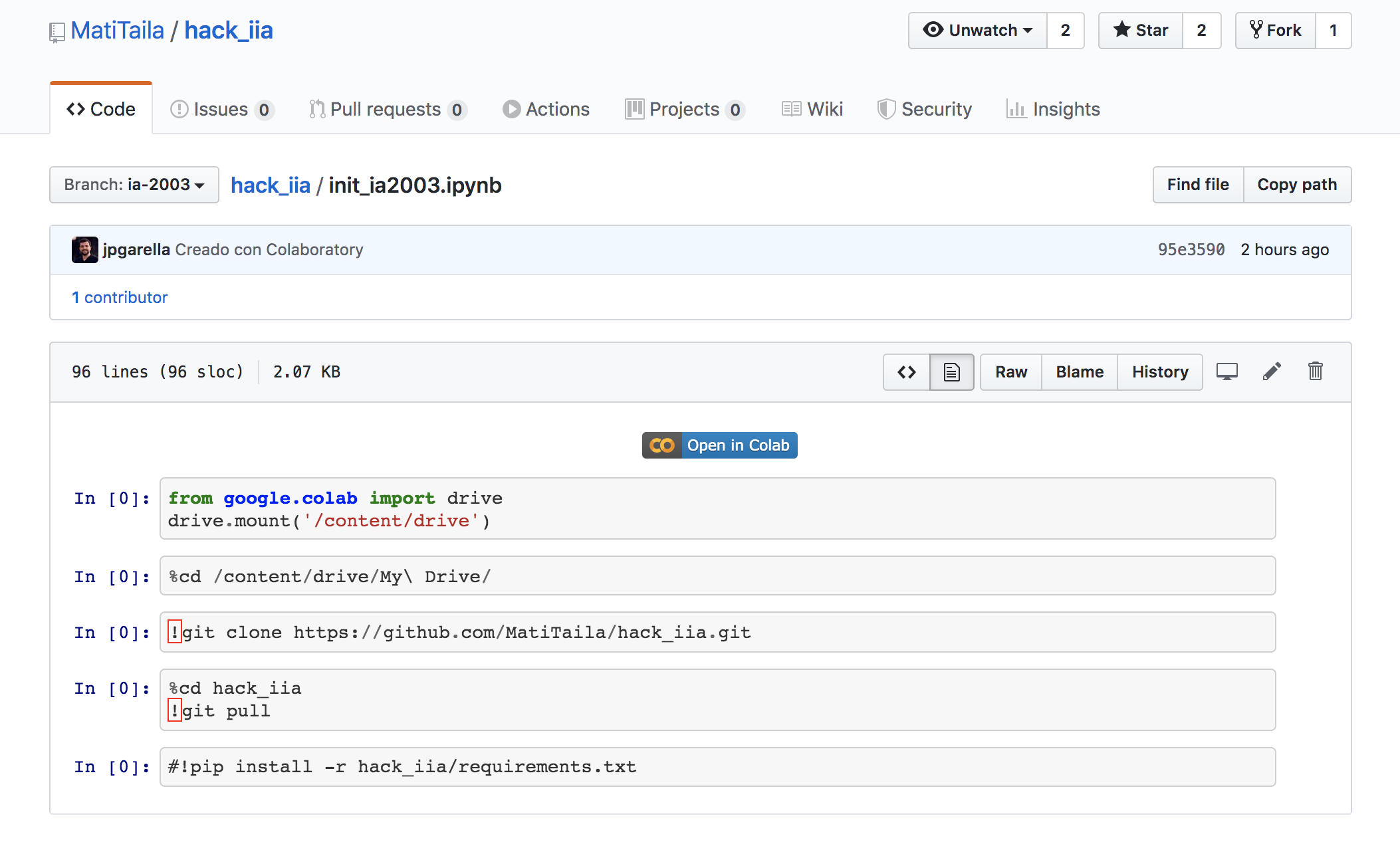
Task: Open the Insights tab
Action: [x=1054, y=109]
